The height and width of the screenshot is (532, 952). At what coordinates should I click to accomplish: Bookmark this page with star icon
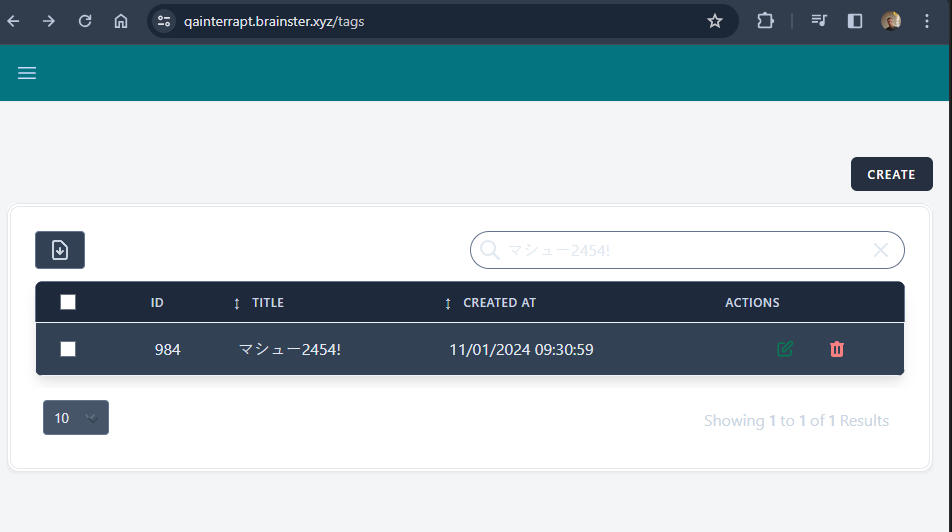point(715,21)
